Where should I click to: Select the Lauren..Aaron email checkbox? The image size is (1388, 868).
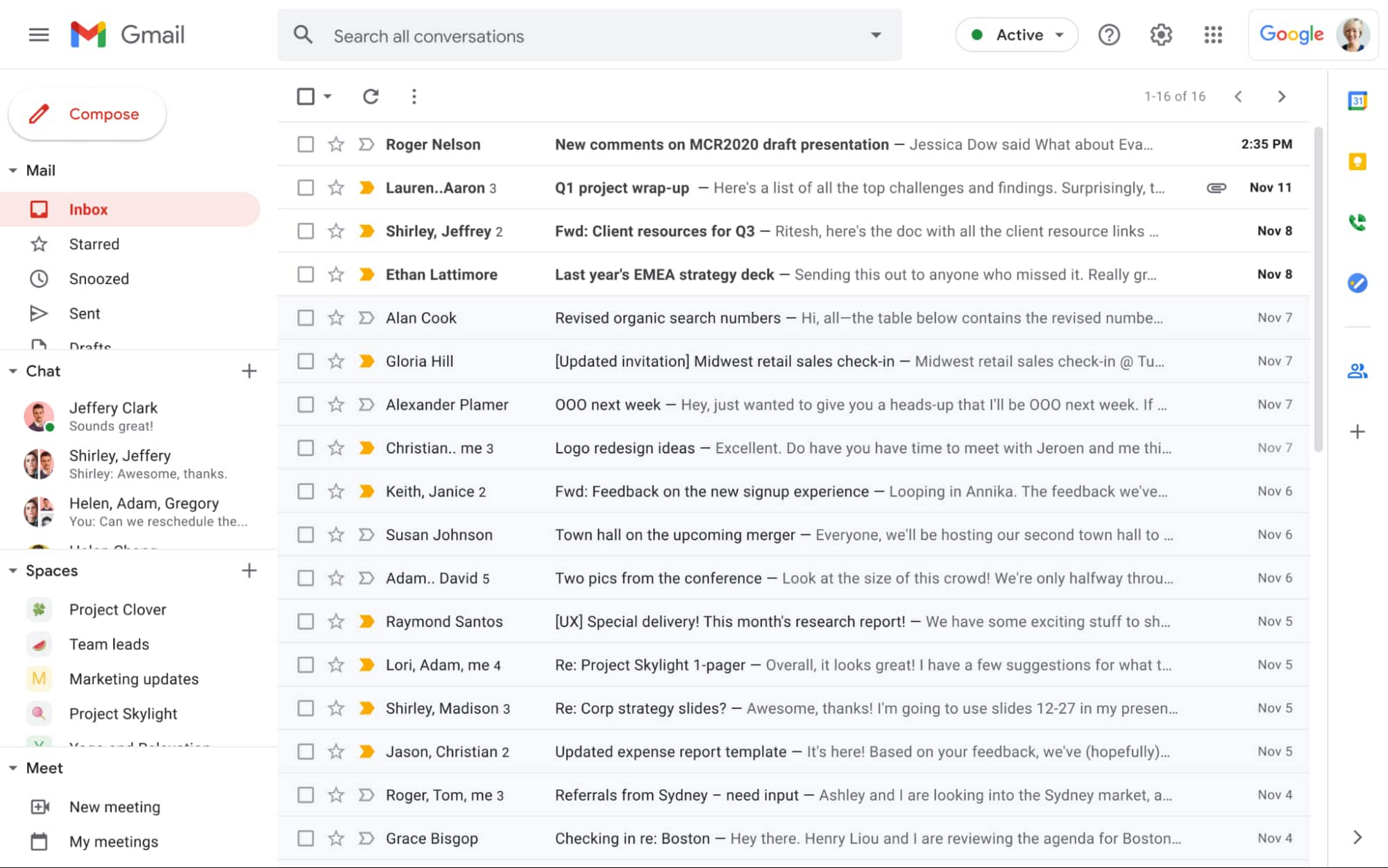point(305,188)
